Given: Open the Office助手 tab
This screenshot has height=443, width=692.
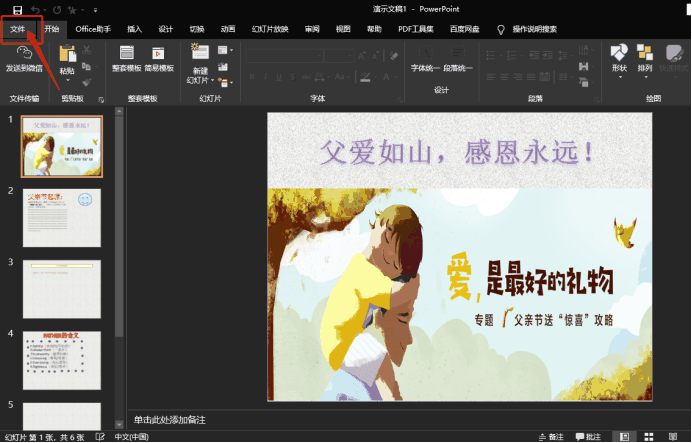Looking at the screenshot, I should coord(93,29).
